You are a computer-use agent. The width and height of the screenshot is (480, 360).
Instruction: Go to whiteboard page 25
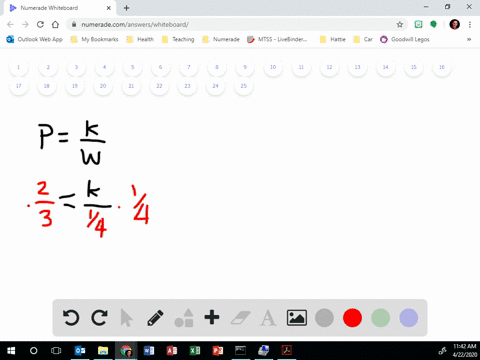point(244,86)
